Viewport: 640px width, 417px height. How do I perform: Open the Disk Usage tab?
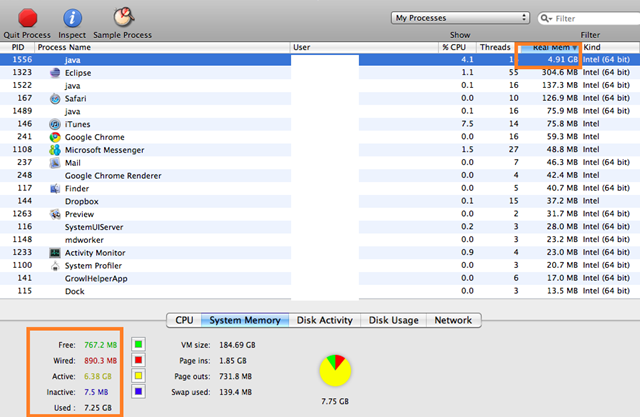pos(393,320)
